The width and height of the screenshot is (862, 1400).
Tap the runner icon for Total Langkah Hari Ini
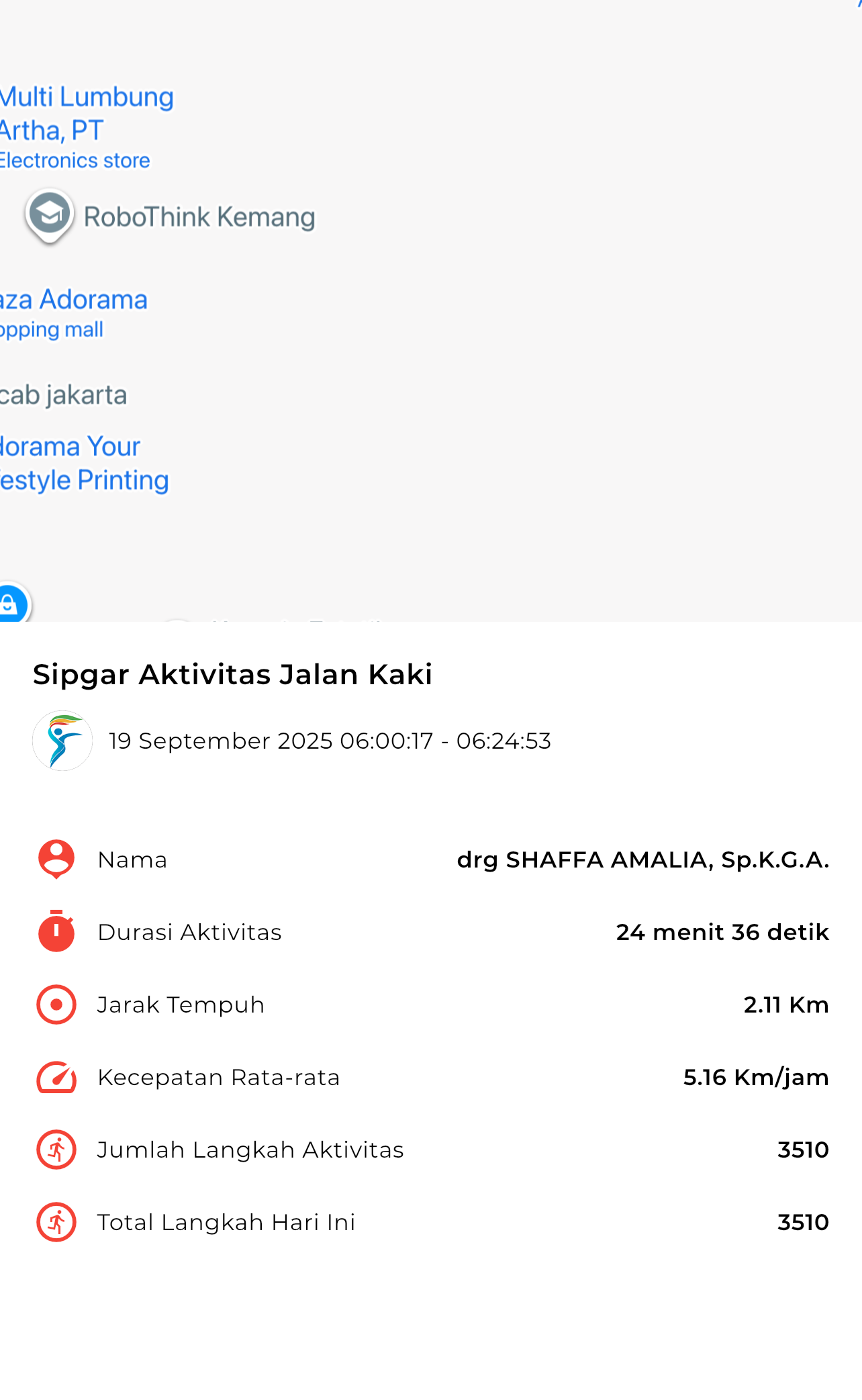point(56,1222)
